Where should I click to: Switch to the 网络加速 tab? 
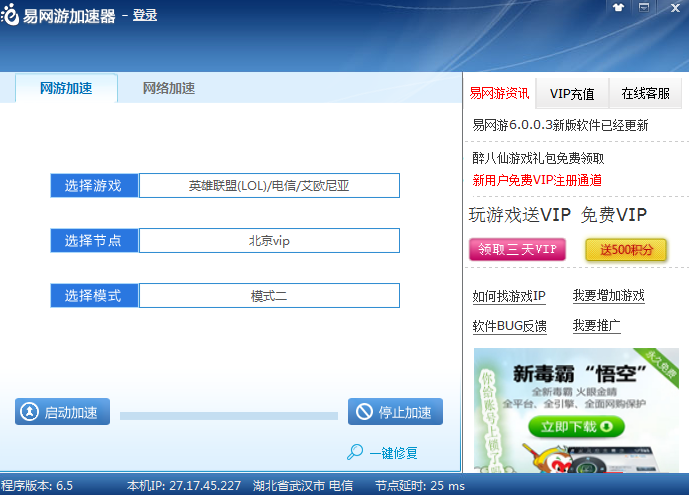[168, 88]
